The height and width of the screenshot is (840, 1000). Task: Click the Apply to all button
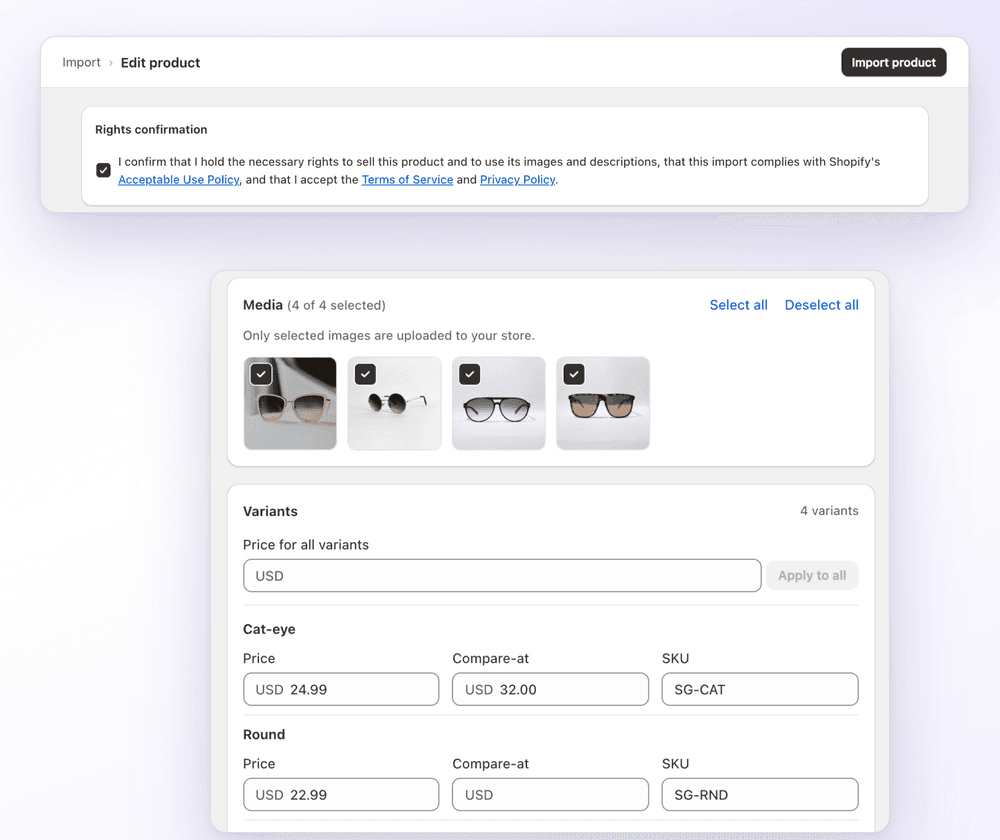coord(812,575)
